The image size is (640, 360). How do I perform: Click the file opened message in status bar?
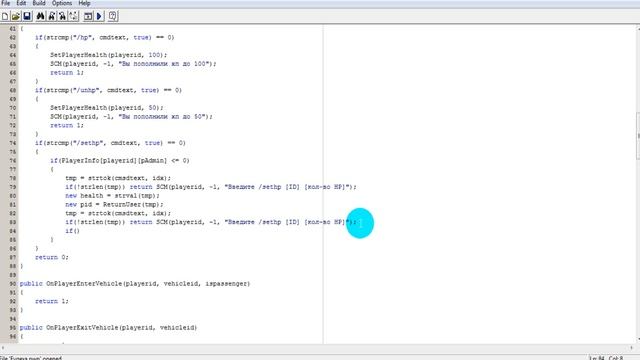pos(31,358)
